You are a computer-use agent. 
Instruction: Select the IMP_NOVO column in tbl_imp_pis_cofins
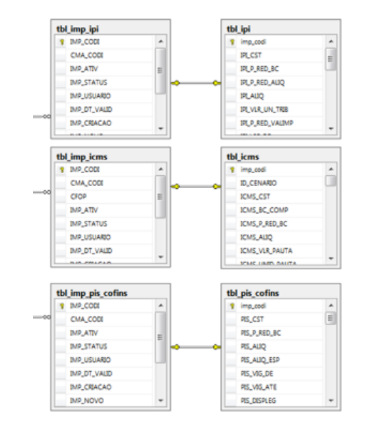tap(104, 401)
